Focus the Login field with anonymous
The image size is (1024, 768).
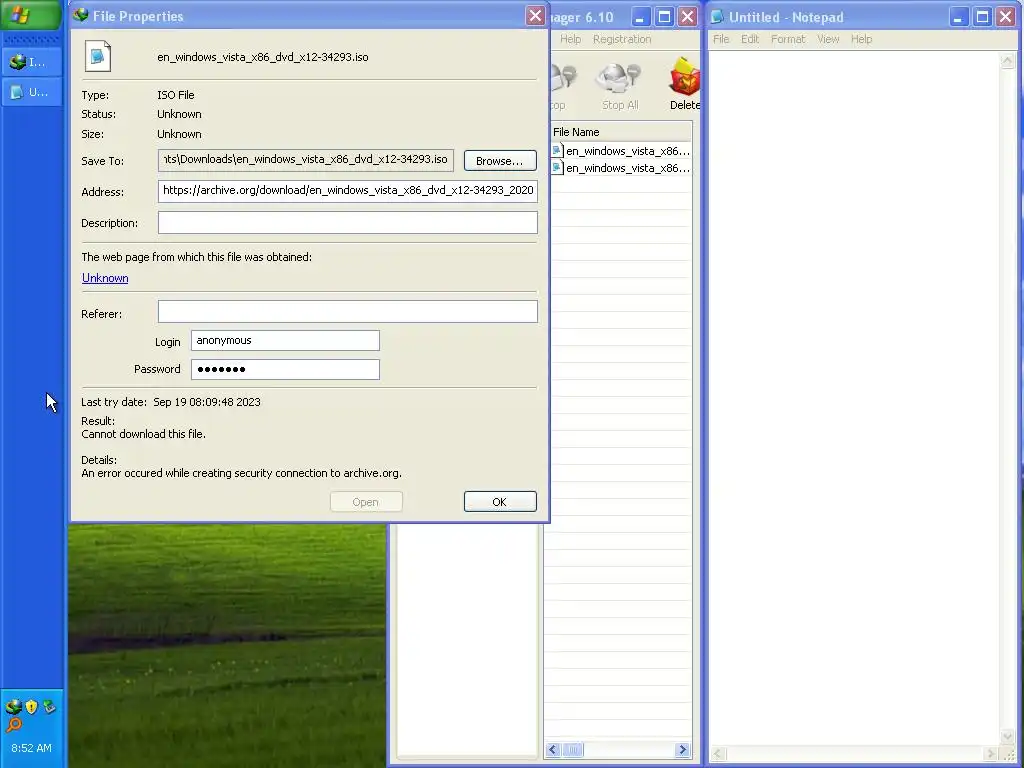coord(285,340)
